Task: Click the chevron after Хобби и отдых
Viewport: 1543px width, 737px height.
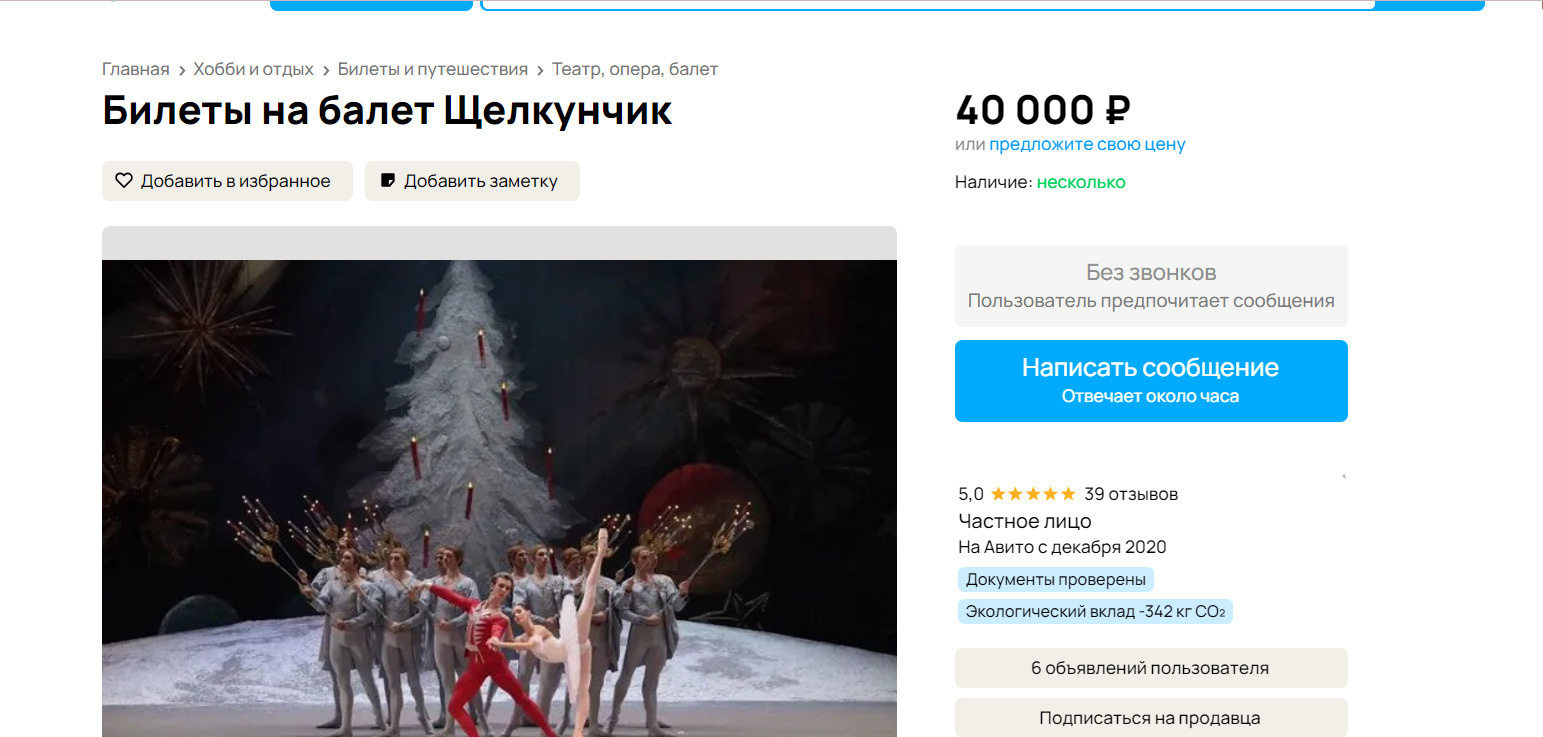Action: pos(326,70)
